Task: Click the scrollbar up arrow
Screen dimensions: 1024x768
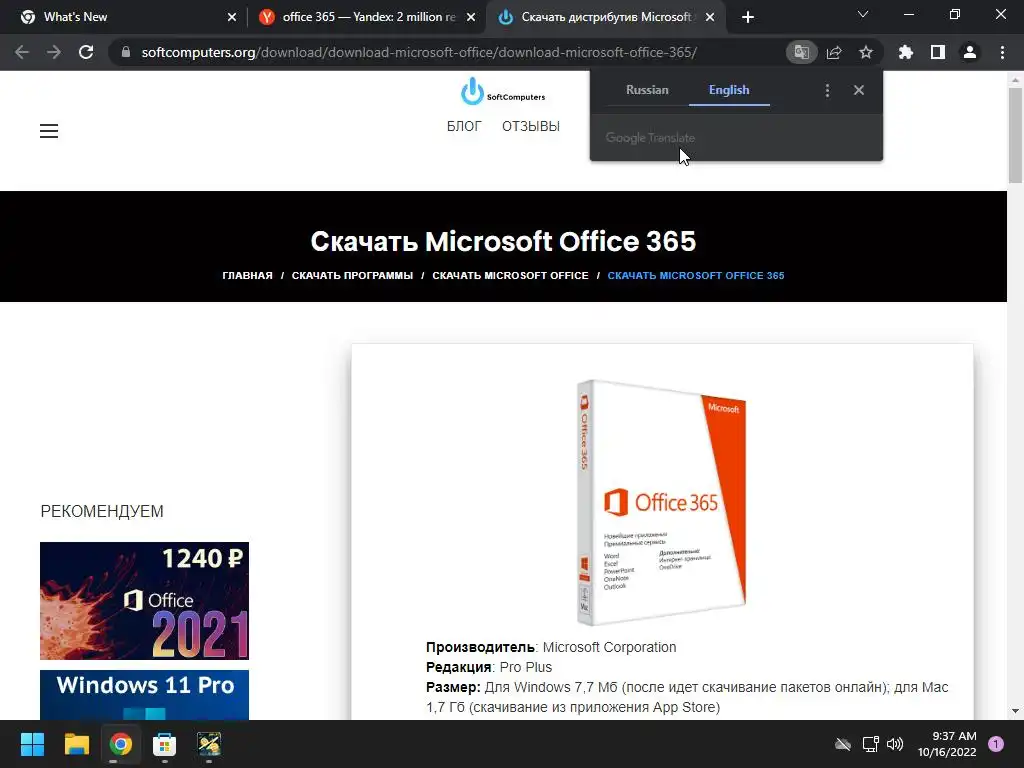Action: (1015, 80)
